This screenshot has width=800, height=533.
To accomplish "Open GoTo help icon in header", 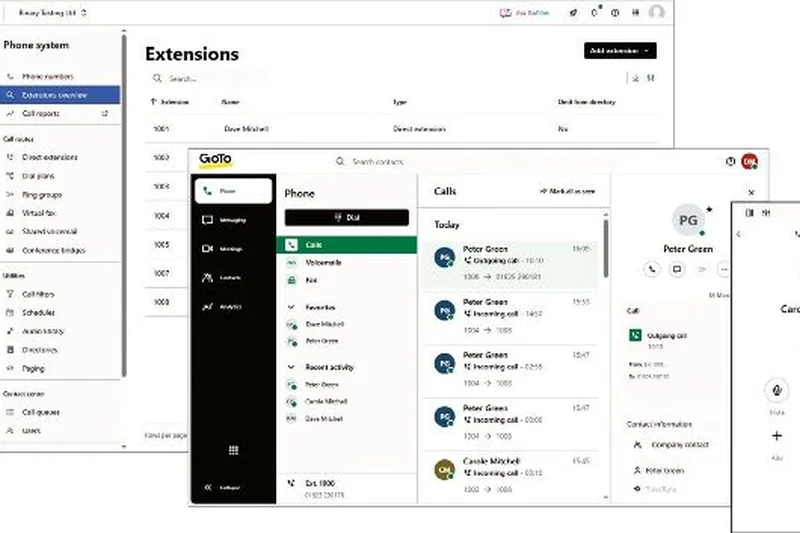I will coord(730,162).
